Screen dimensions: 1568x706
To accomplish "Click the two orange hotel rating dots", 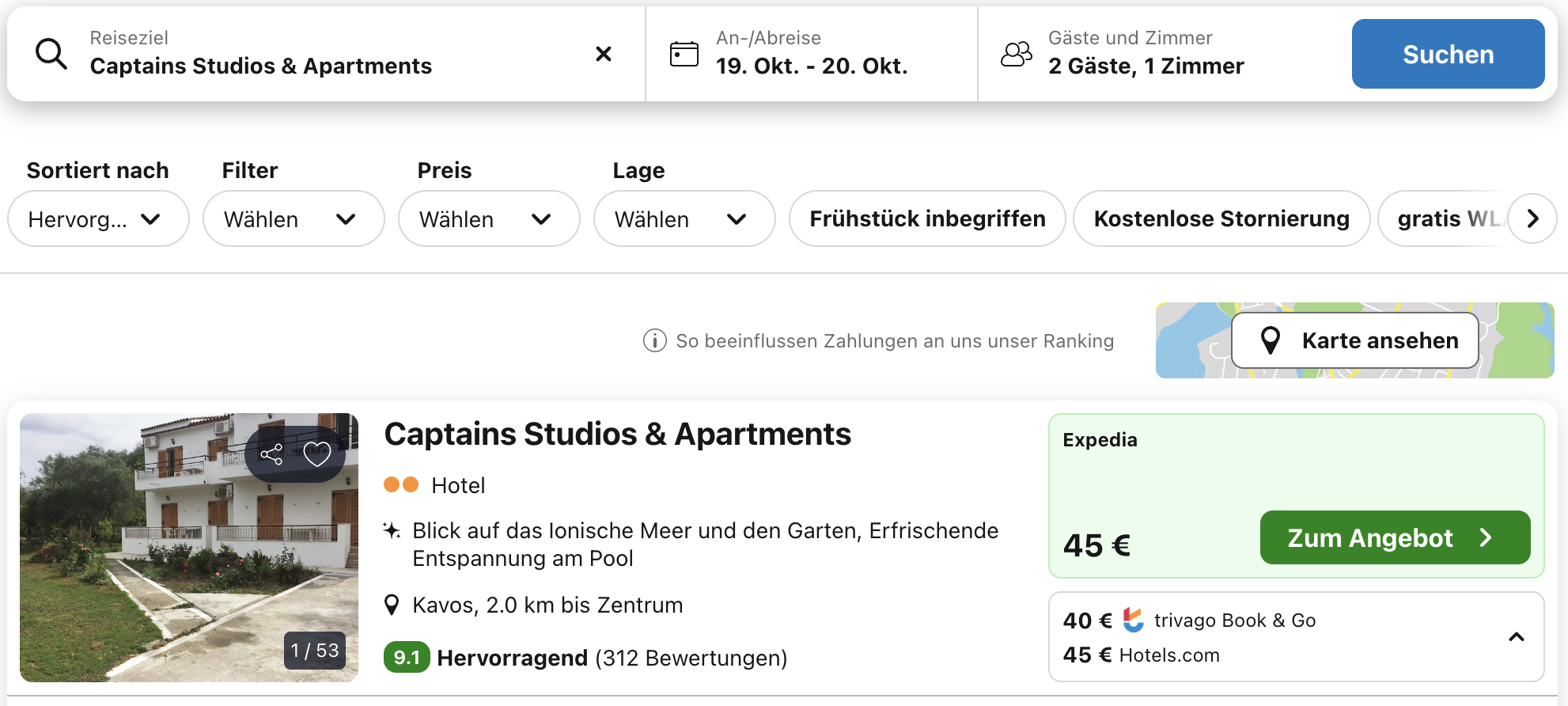I will [x=401, y=484].
